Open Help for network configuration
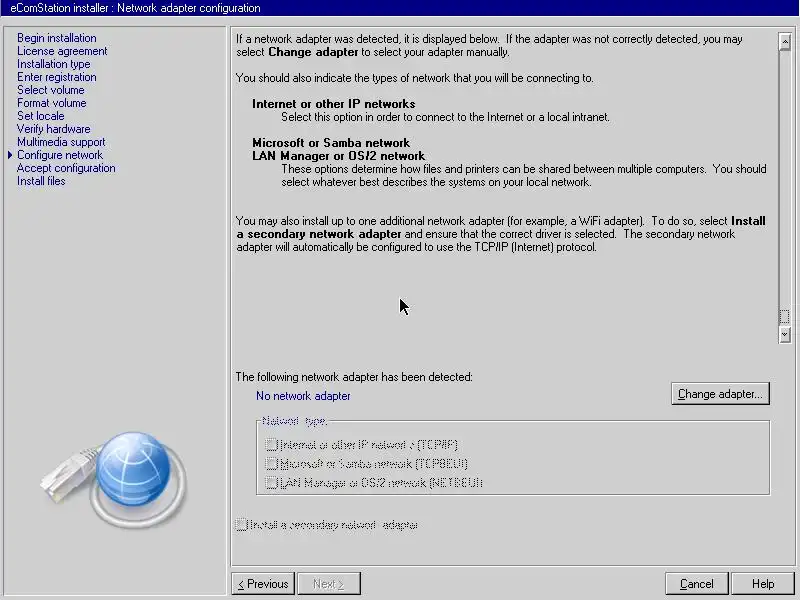Viewport: 800px width, 600px height. [763, 584]
